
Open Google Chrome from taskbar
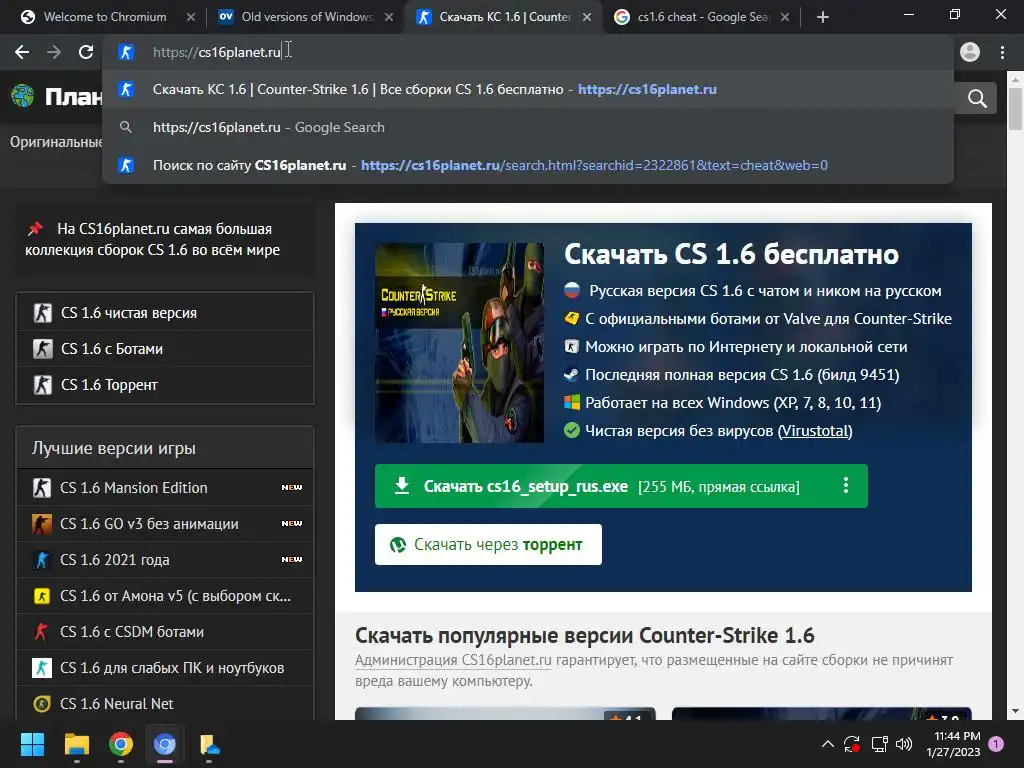click(x=121, y=744)
